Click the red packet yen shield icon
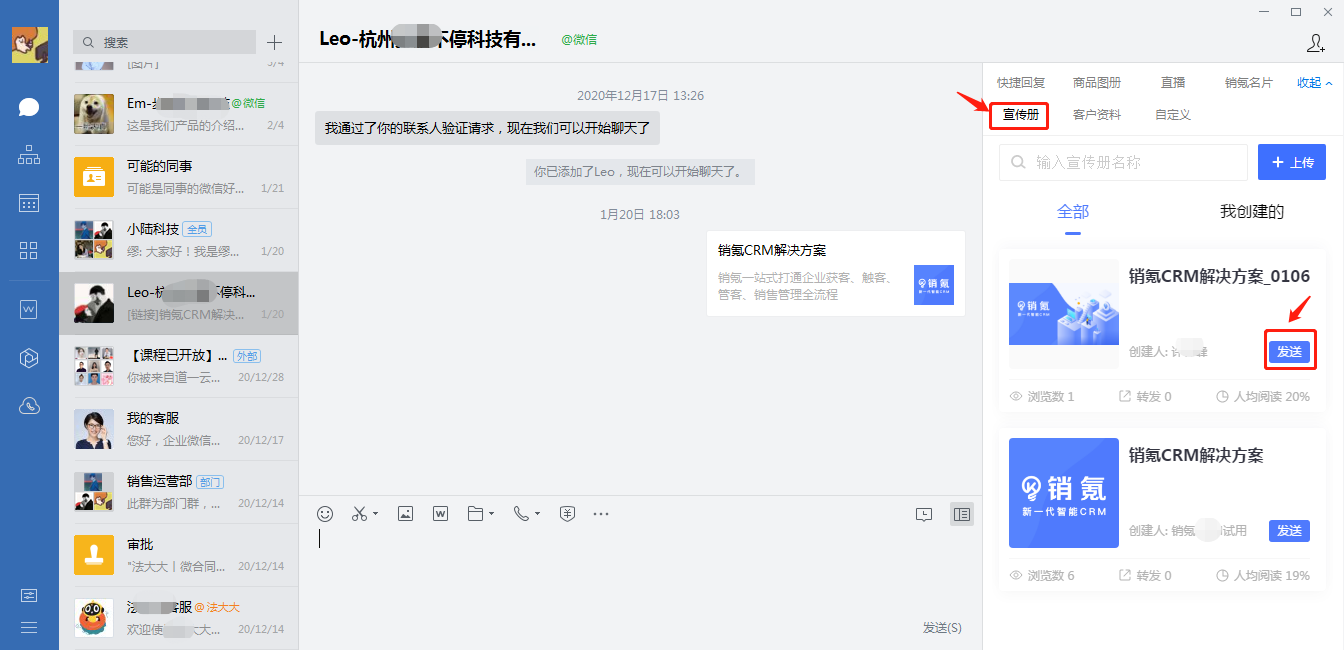The image size is (1344, 650). click(567, 513)
